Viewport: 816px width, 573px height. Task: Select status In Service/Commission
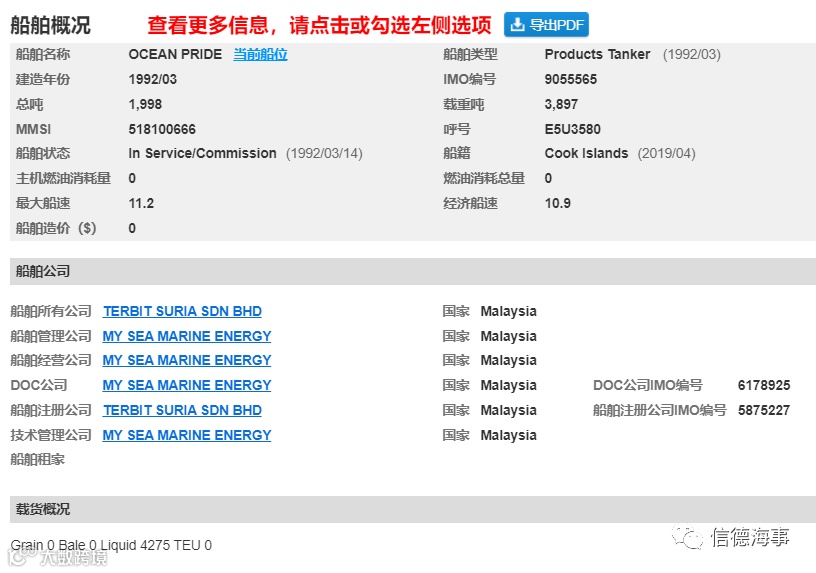202,153
